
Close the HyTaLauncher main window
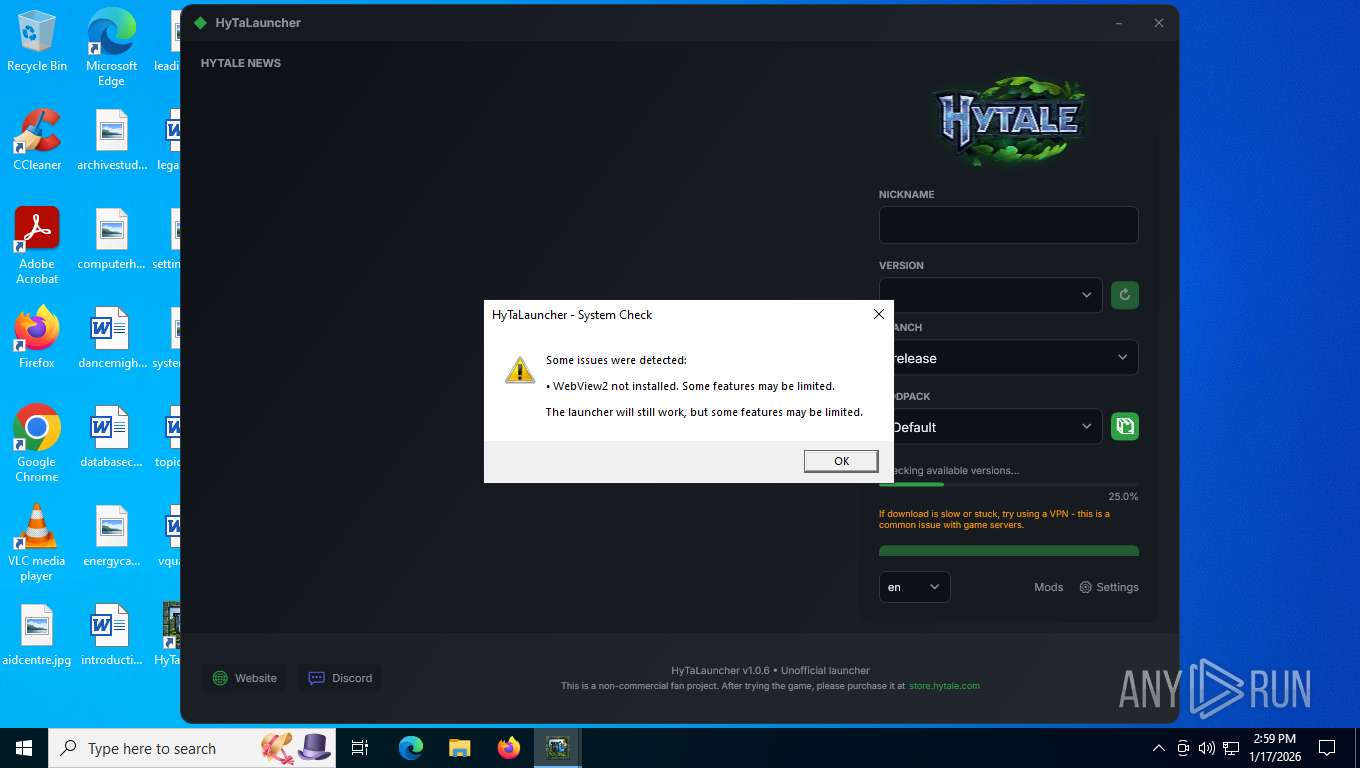tap(1158, 23)
